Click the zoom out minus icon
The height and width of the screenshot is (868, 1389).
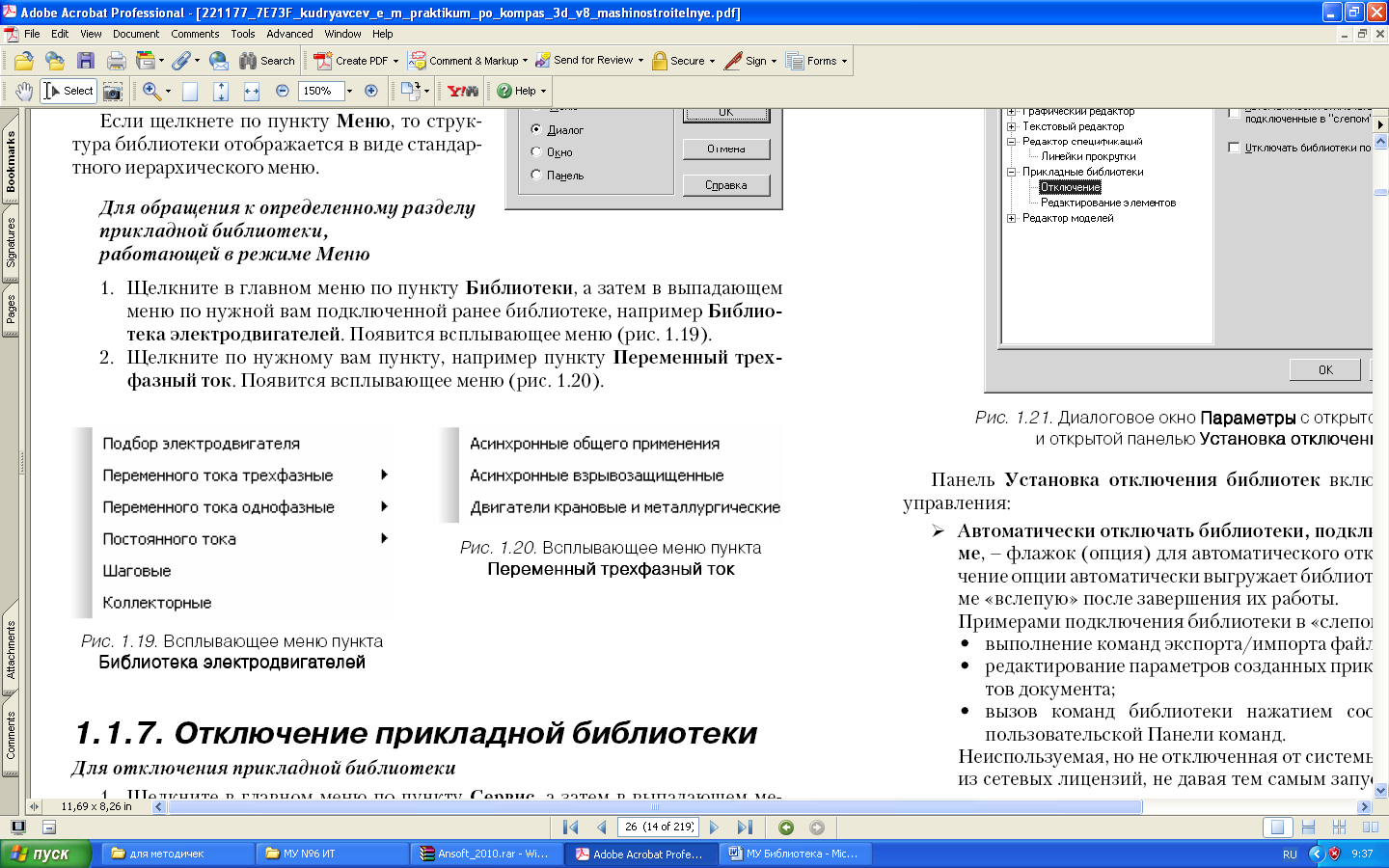(283, 91)
